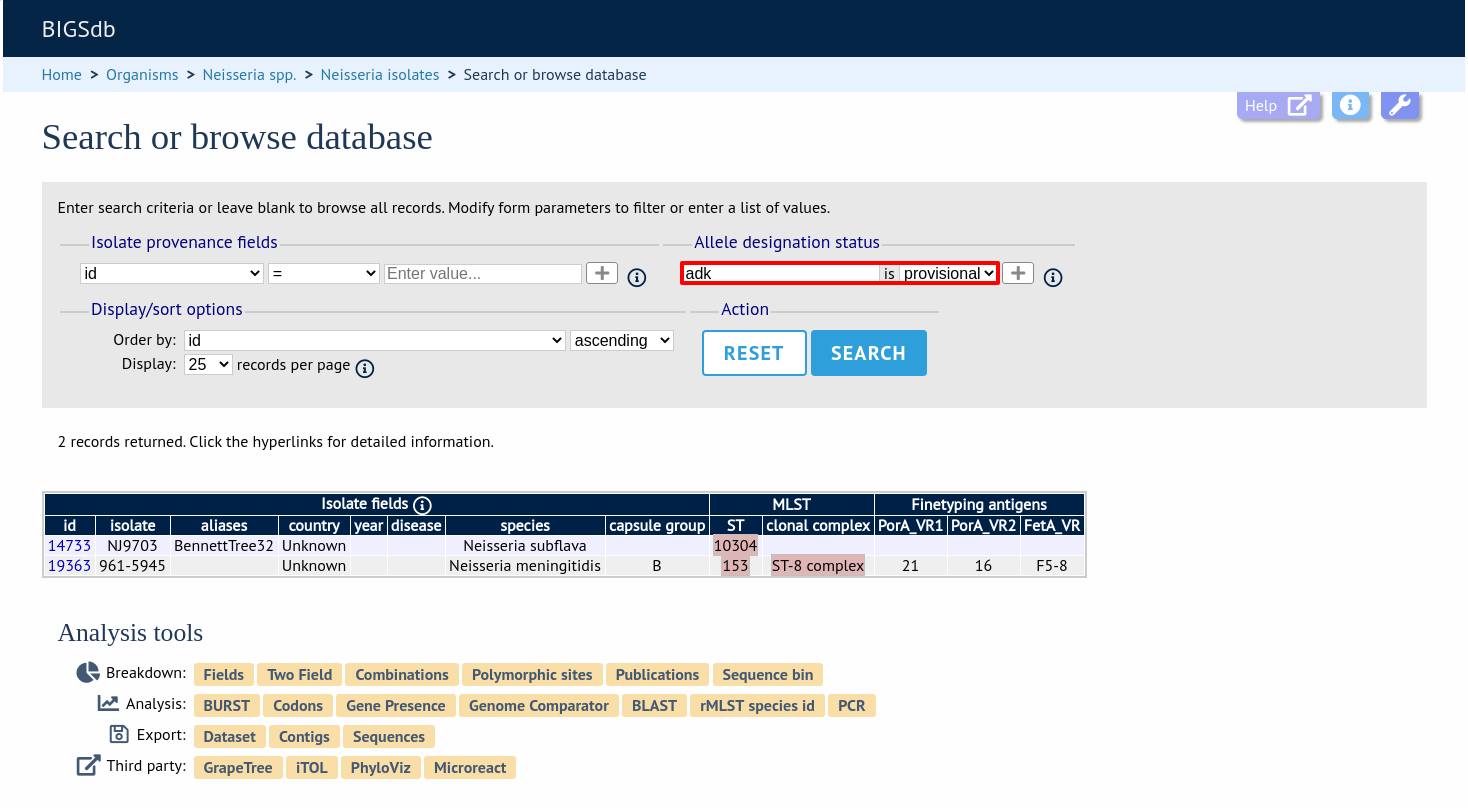Click the 'F5-8' FetA_VR cell
Screen dimensions: 1468x808
1052,566
